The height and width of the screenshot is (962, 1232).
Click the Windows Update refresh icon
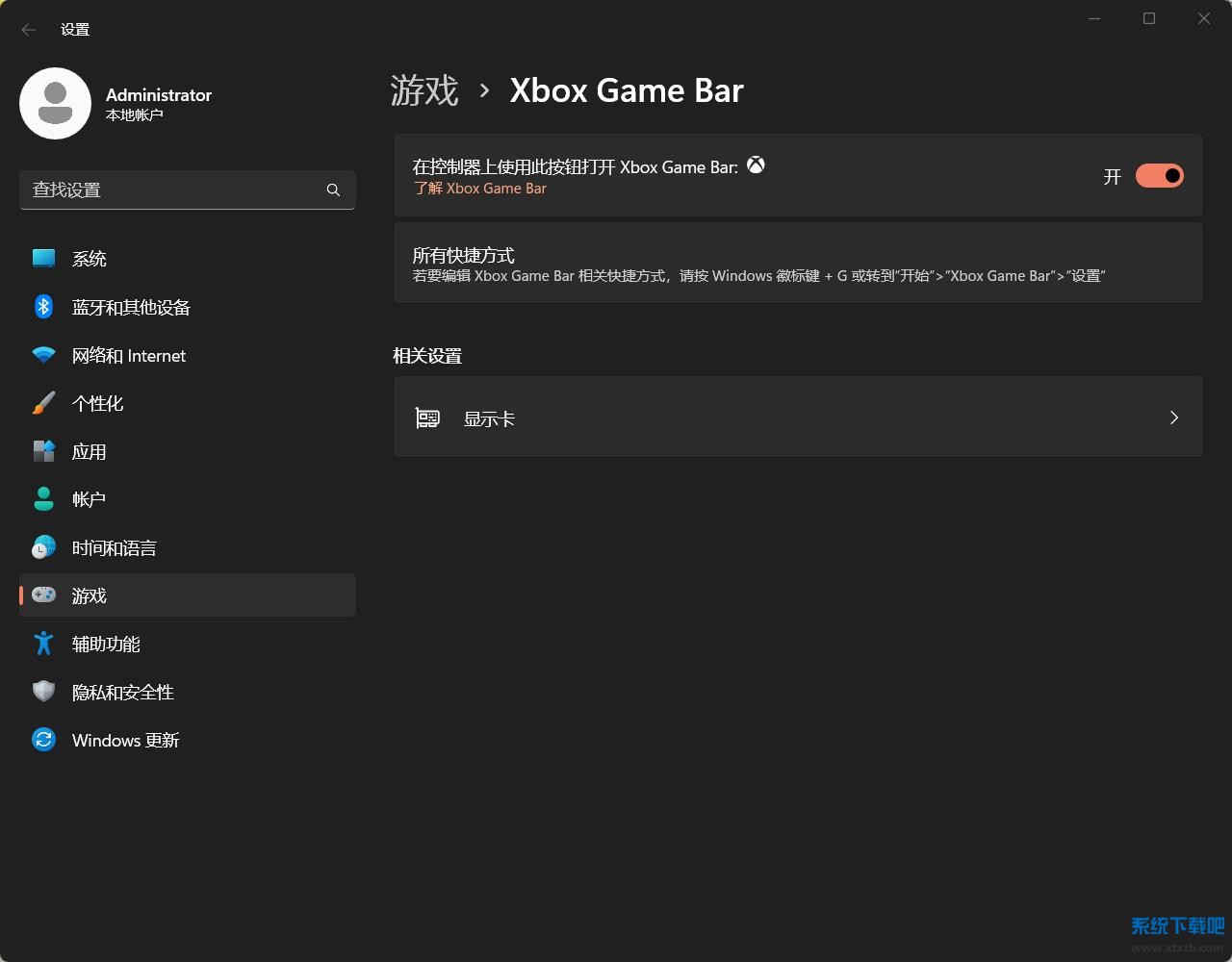tap(43, 740)
